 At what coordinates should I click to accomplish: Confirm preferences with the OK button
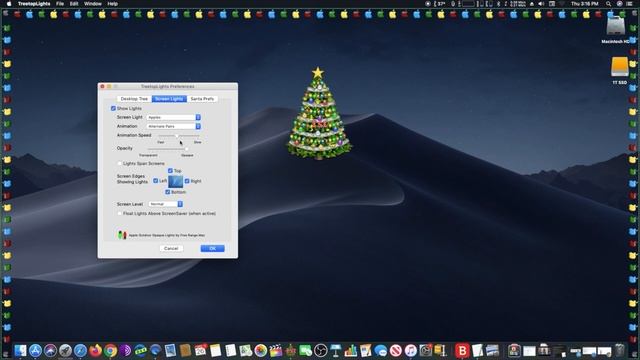point(212,248)
